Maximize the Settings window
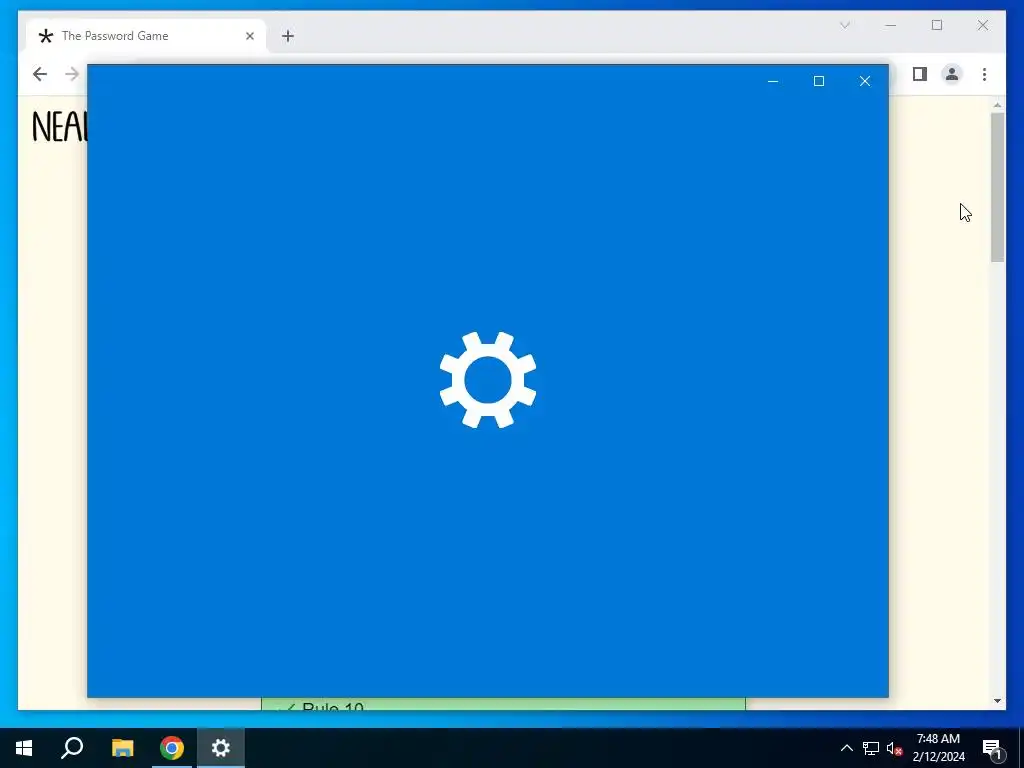Image resolution: width=1024 pixels, height=768 pixels. [818, 81]
